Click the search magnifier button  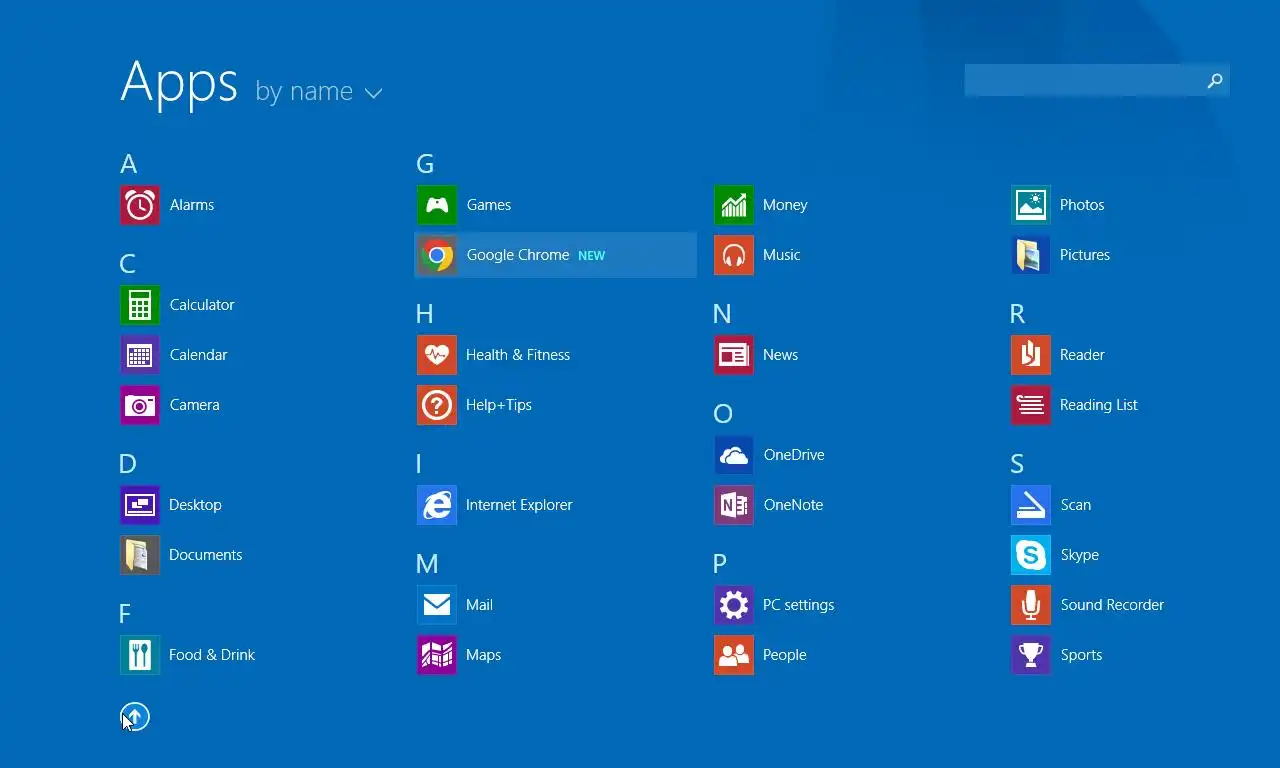click(x=1215, y=80)
